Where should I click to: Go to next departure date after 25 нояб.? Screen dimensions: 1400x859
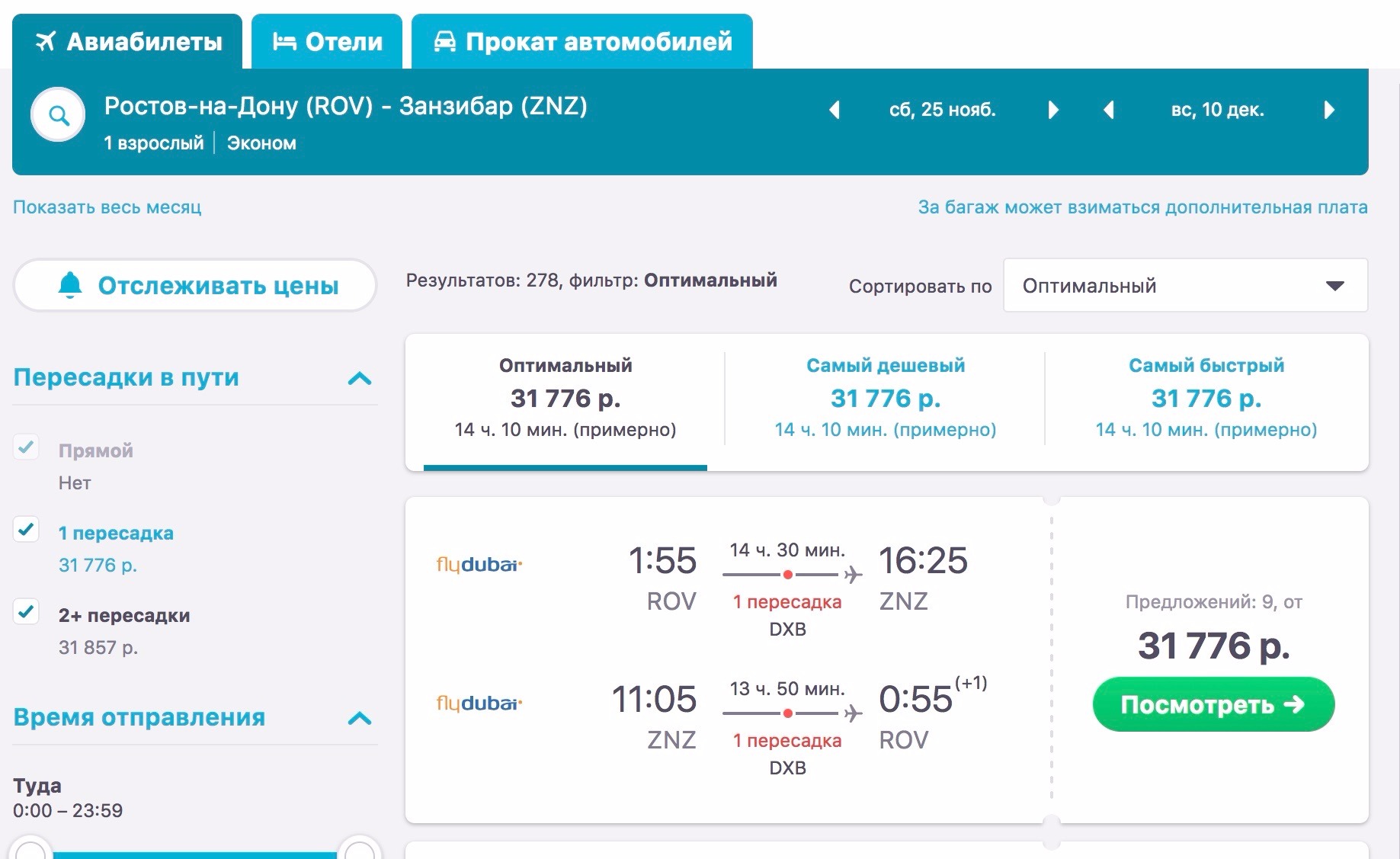[x=1053, y=110]
